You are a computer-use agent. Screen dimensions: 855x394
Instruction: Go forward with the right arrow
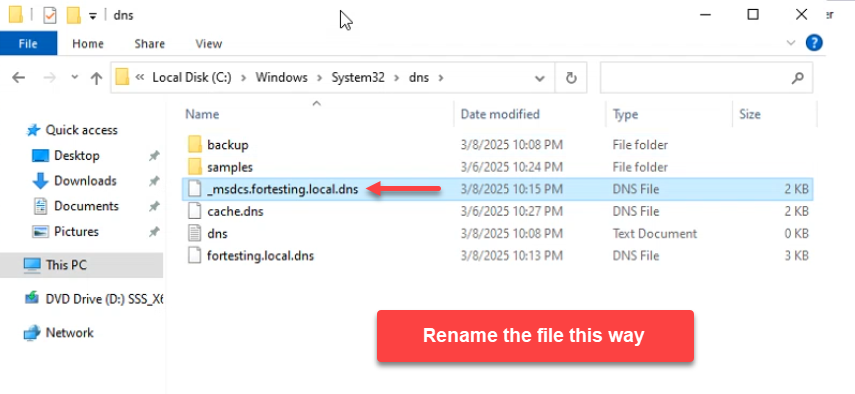click(50, 78)
